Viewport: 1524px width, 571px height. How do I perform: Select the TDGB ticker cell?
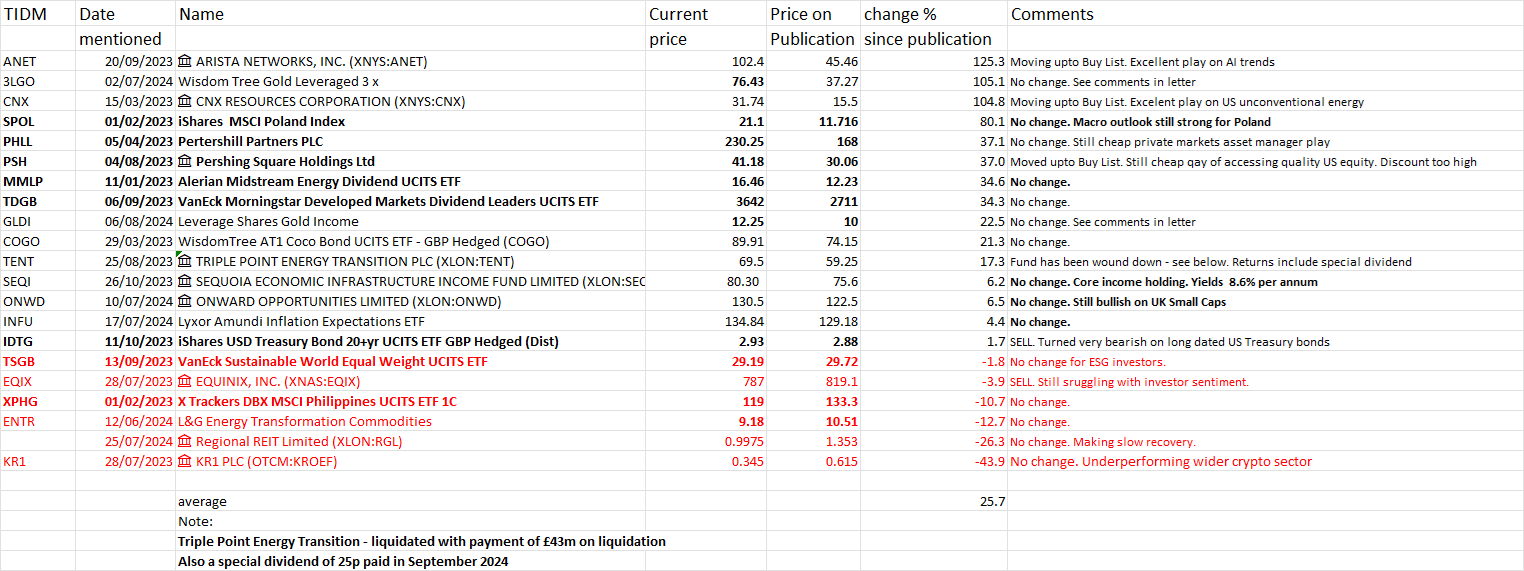point(38,202)
